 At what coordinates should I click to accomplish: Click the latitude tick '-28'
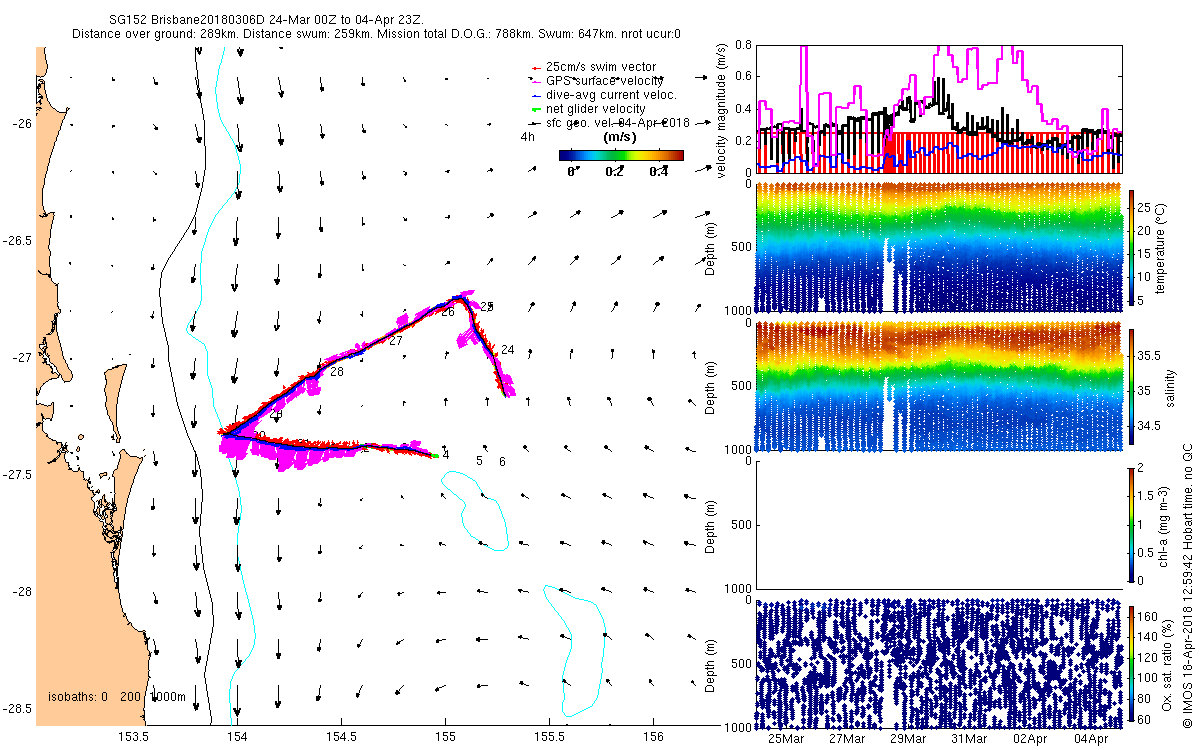coord(22,591)
